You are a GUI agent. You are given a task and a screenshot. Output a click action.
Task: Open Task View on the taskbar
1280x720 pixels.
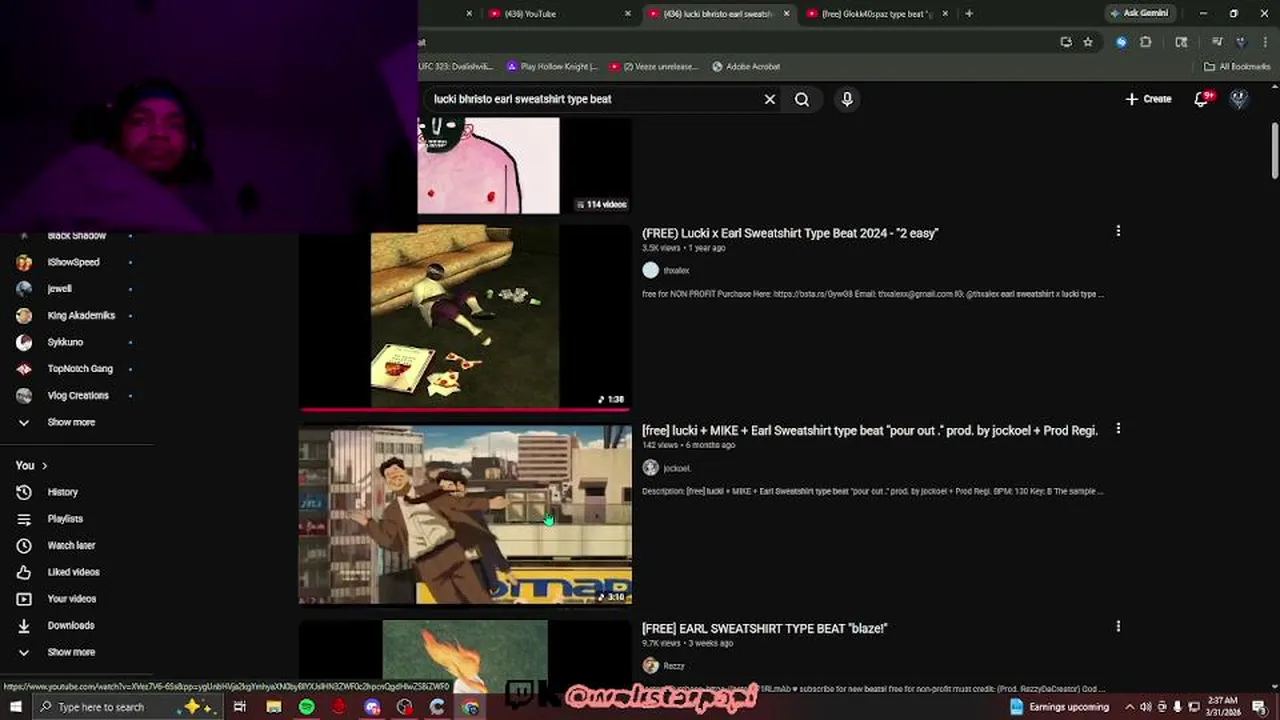(240, 707)
